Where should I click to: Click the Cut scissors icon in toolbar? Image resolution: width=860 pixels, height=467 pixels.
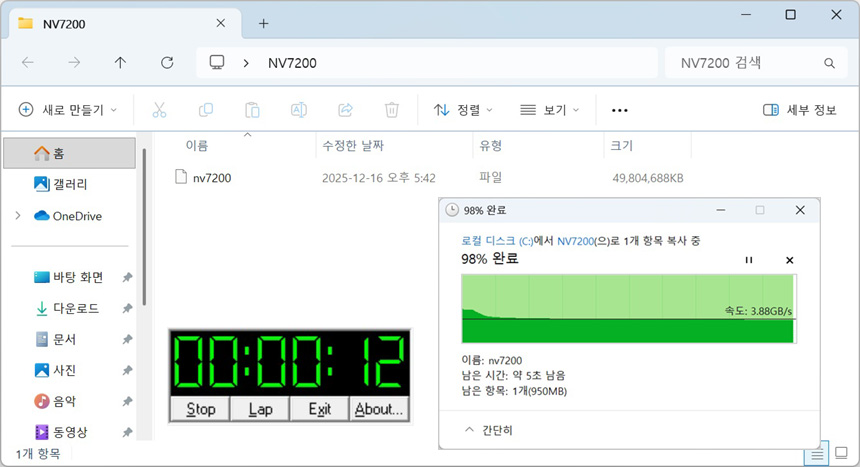click(x=159, y=110)
